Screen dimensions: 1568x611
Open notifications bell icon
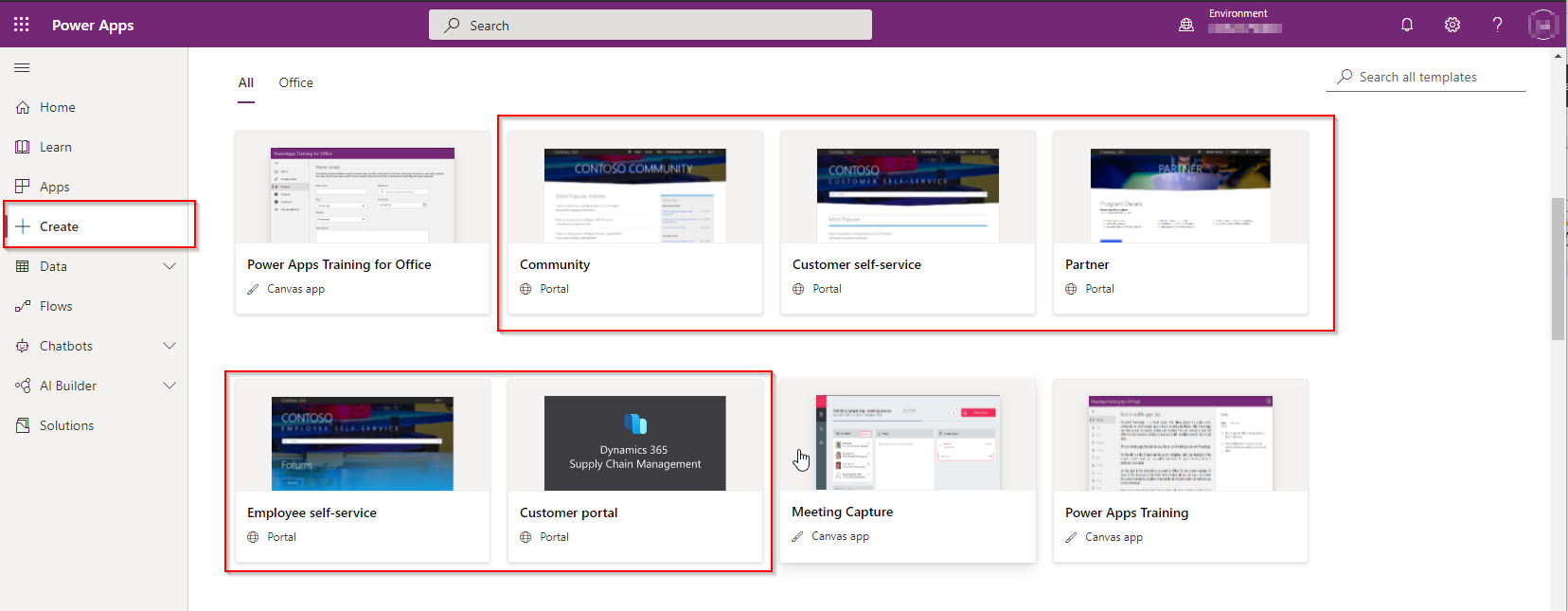1407,25
